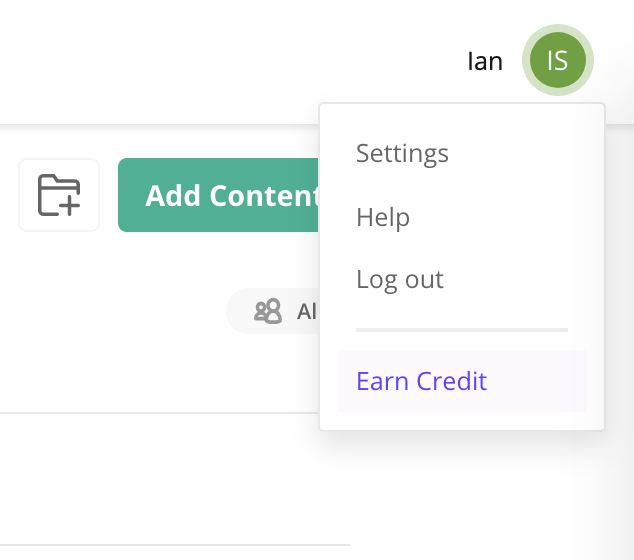The width and height of the screenshot is (634, 560).
Task: Open Settings from the user menu
Action: pos(402,153)
